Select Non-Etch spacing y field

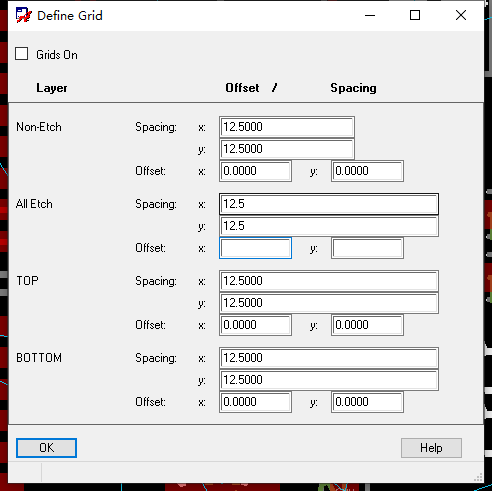(287, 149)
